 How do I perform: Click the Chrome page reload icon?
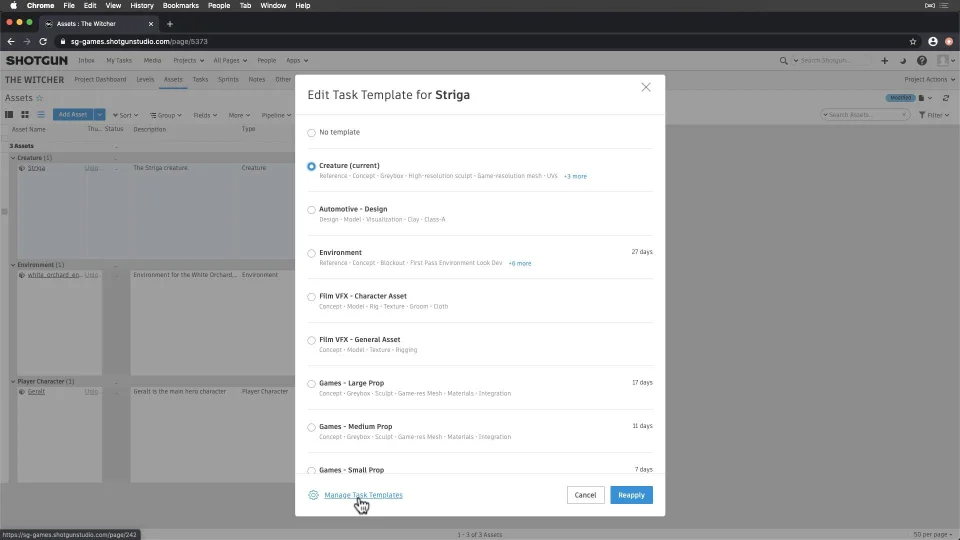point(43,42)
